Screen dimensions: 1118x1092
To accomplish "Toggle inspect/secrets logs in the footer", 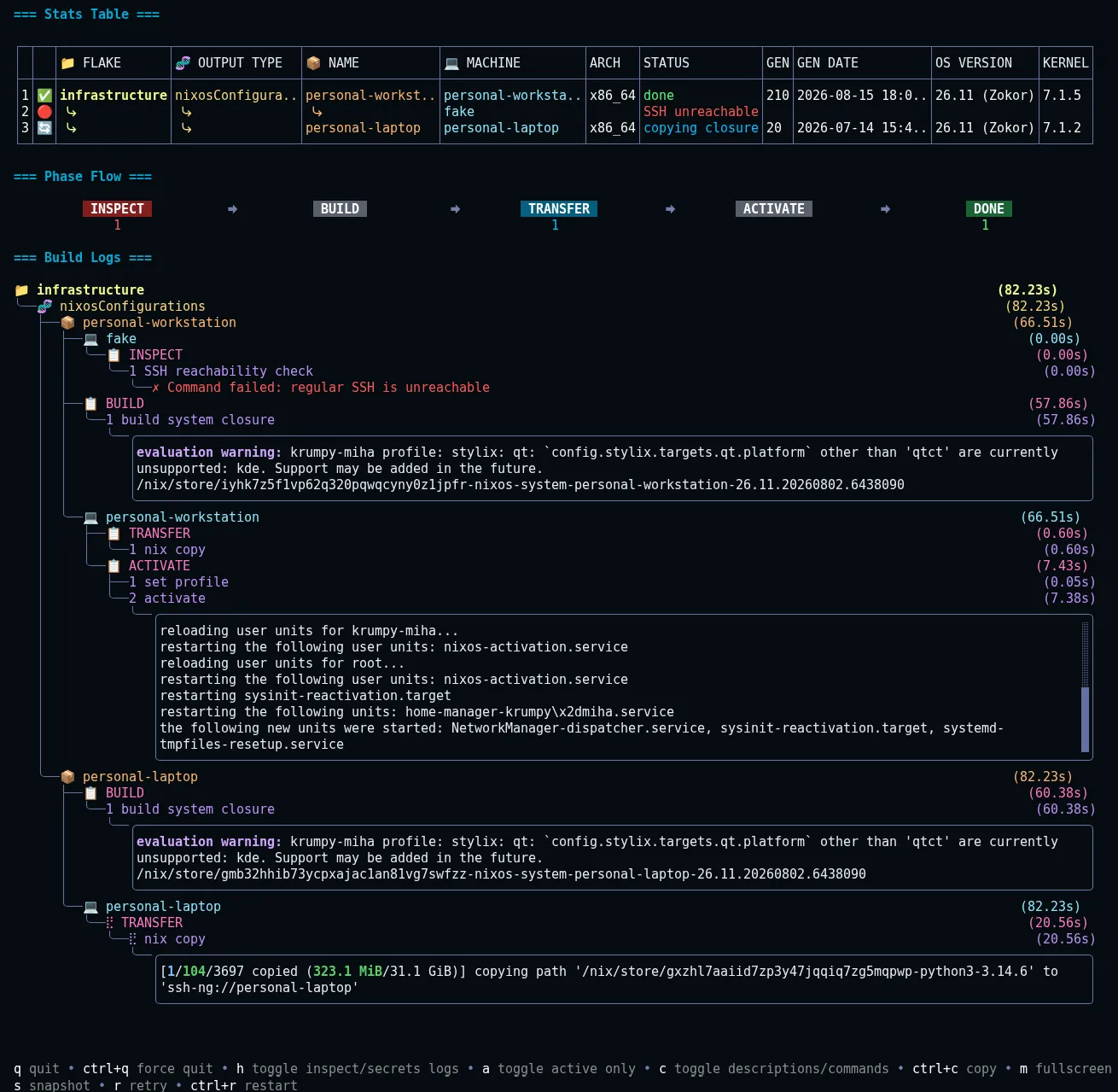I will tap(347, 1069).
